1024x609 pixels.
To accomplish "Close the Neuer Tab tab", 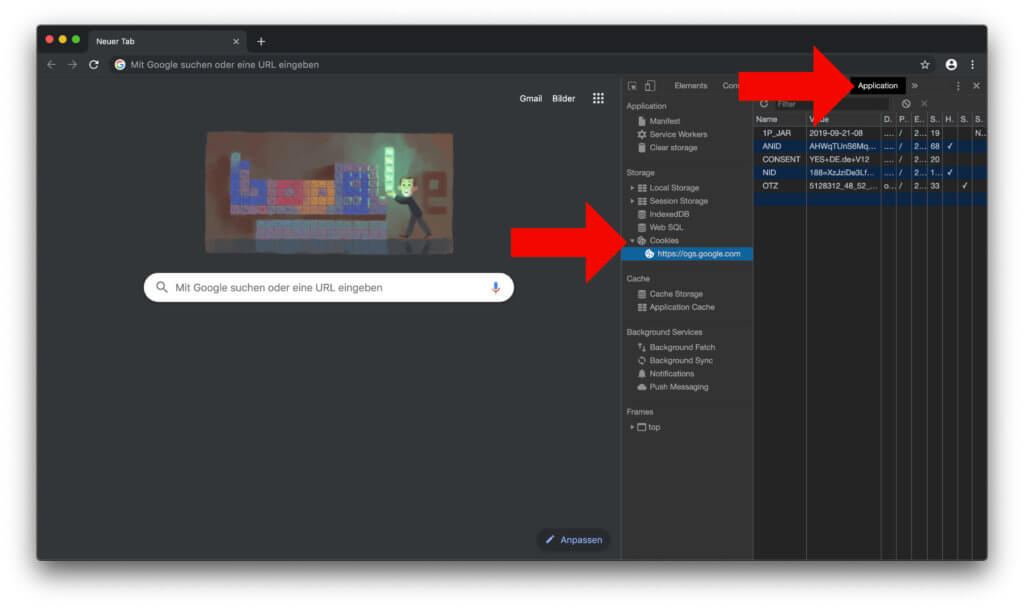I will coord(236,41).
